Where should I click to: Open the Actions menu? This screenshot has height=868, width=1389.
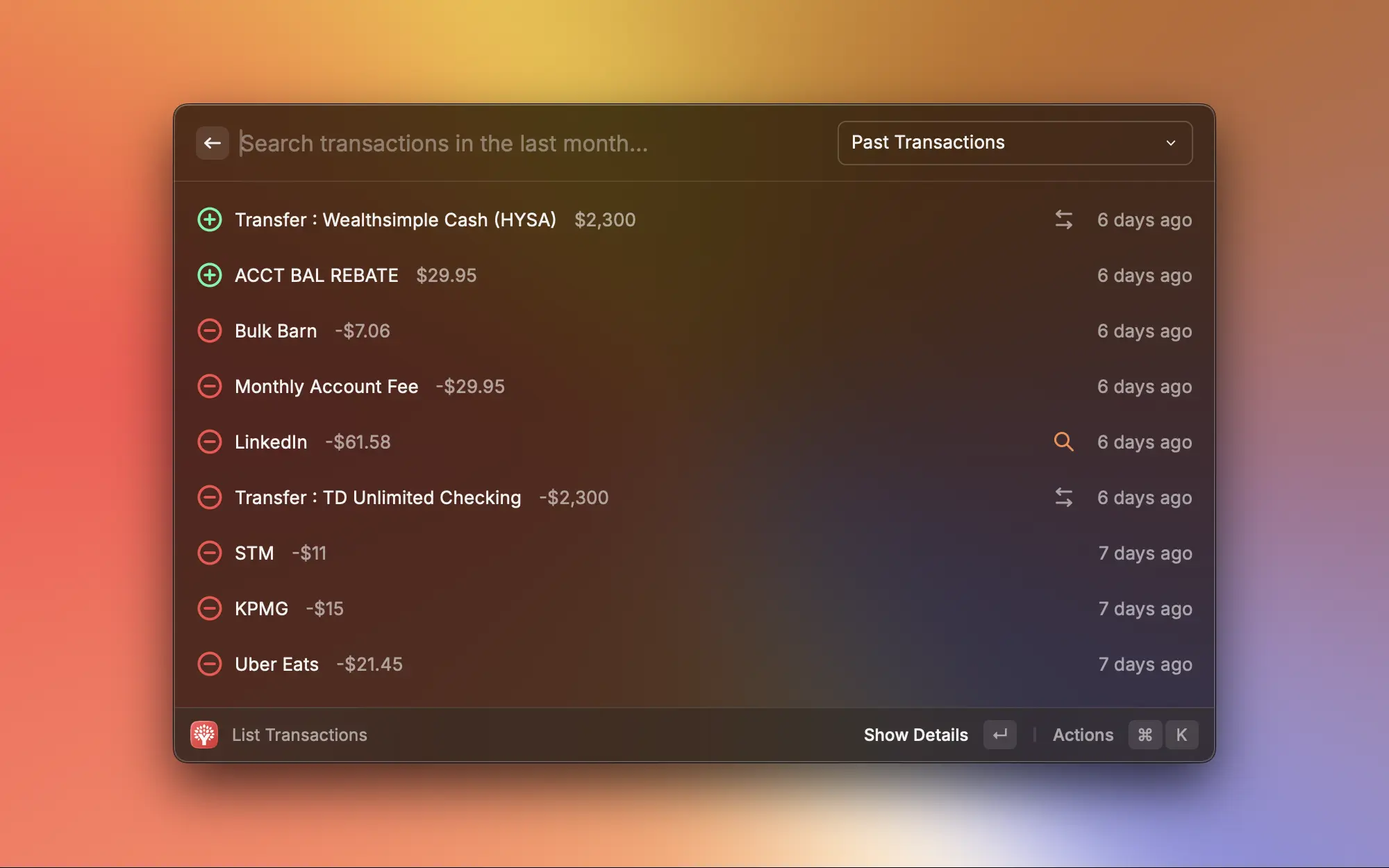click(1083, 735)
